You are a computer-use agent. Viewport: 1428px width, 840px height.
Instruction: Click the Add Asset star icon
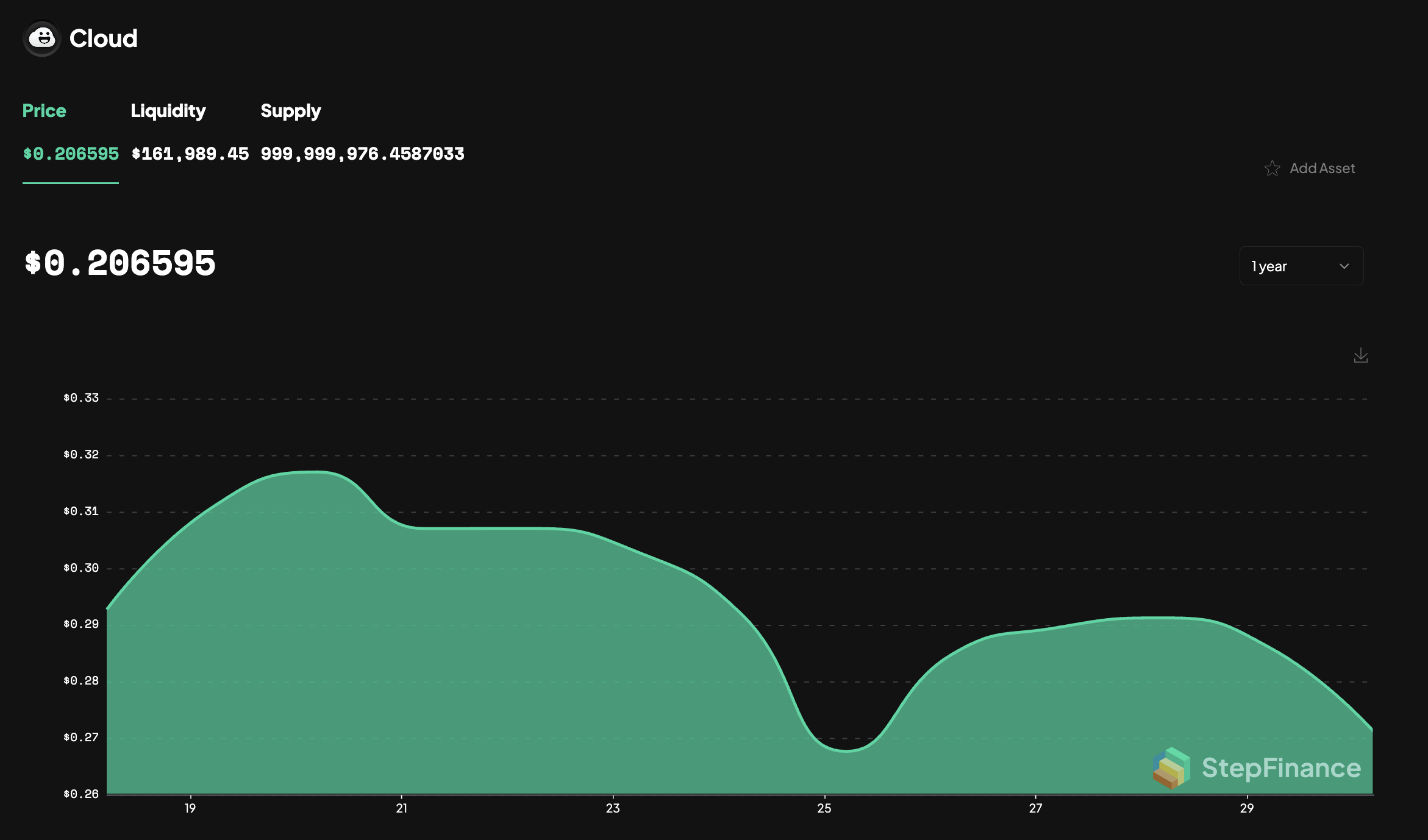pyautogui.click(x=1272, y=168)
